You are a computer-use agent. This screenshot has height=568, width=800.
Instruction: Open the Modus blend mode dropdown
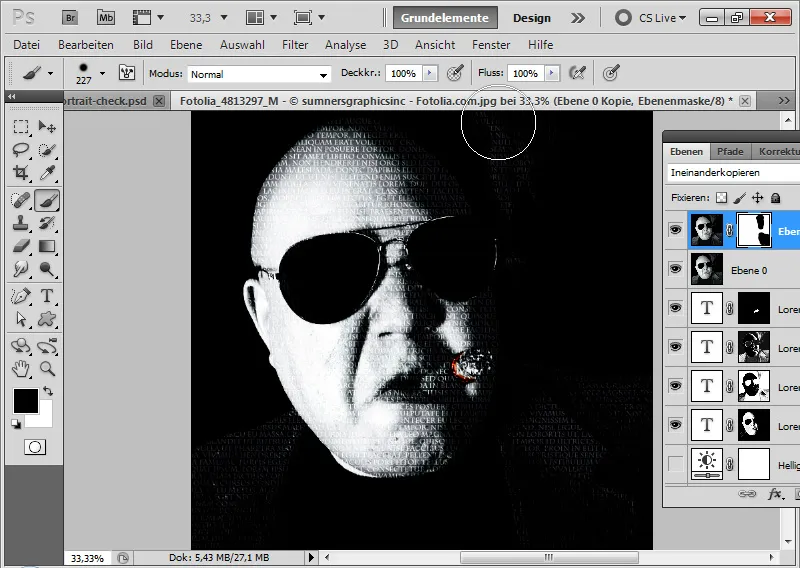(323, 75)
